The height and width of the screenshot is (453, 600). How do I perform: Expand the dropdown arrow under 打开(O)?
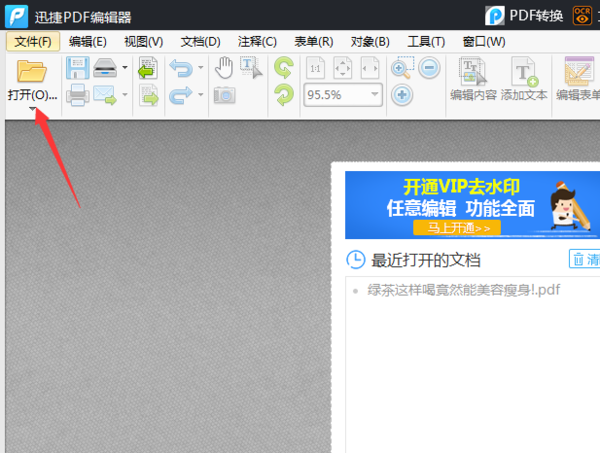coord(33,109)
